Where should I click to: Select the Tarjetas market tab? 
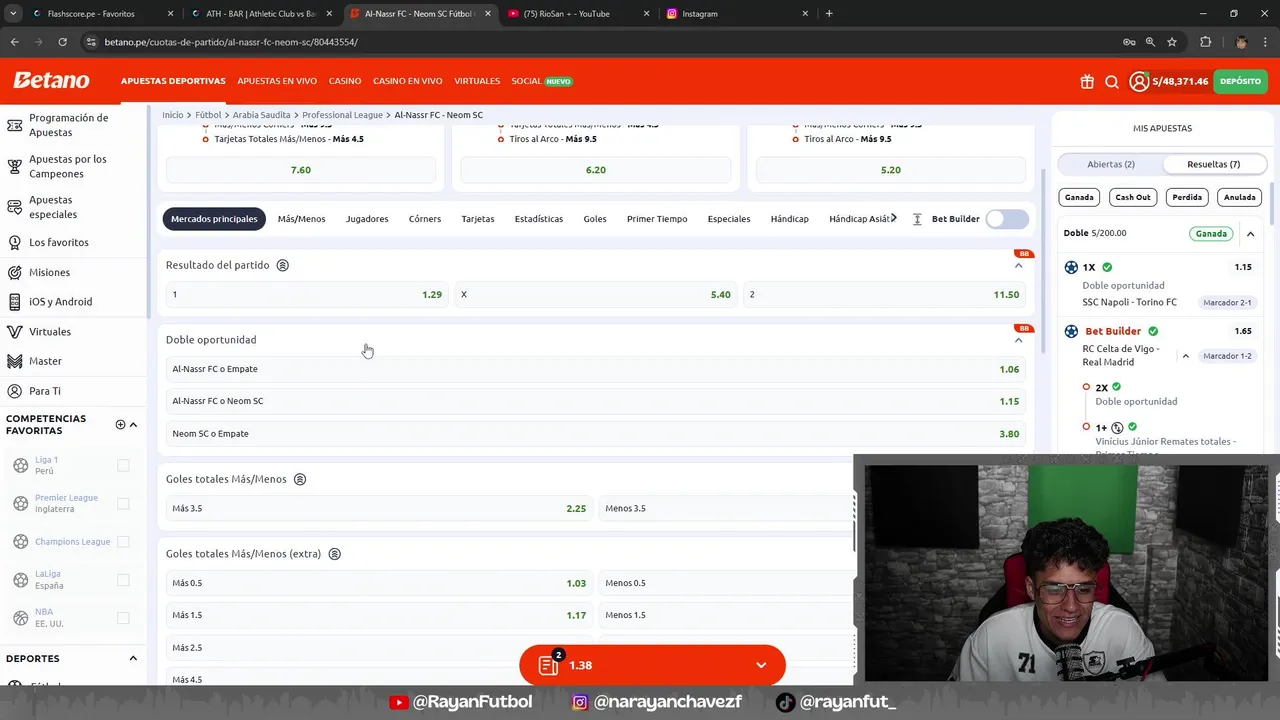coord(478,219)
